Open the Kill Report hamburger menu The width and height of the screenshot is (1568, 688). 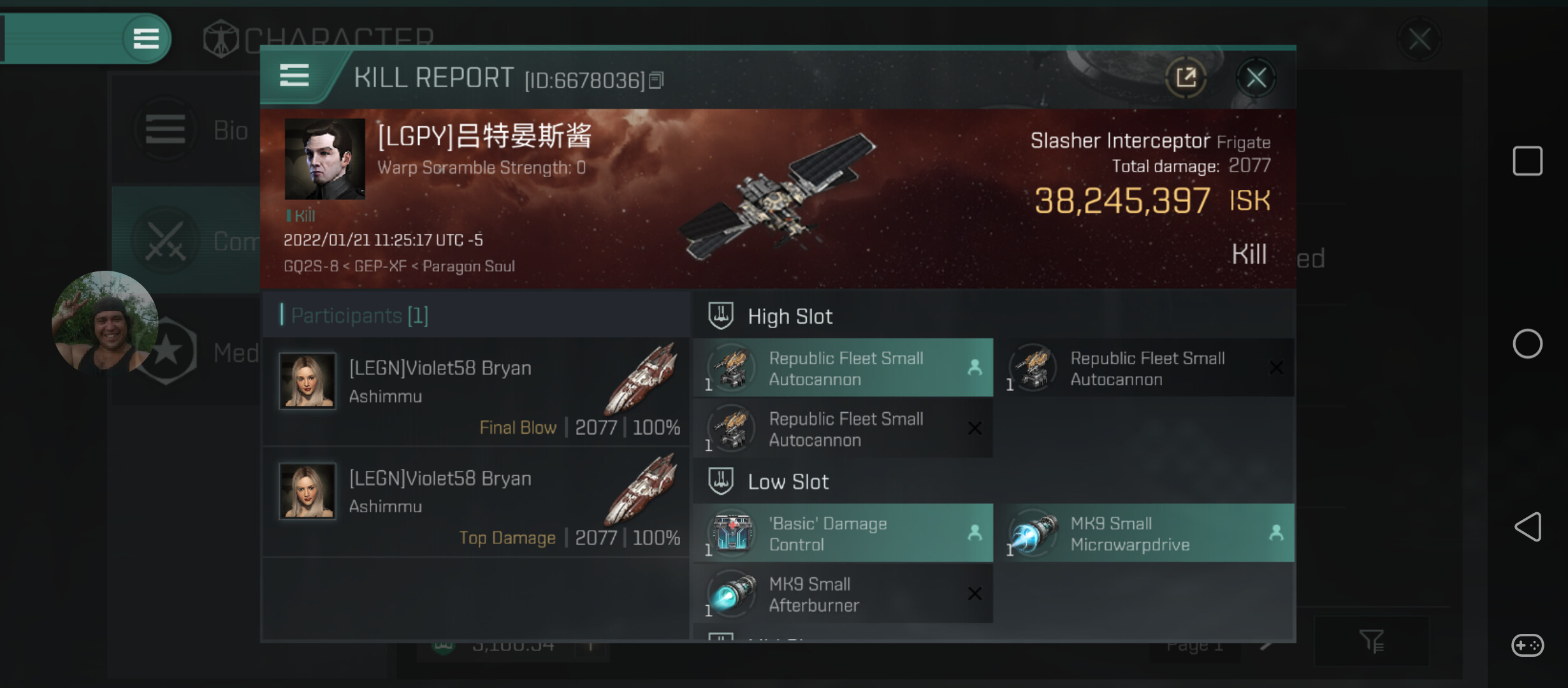click(294, 76)
